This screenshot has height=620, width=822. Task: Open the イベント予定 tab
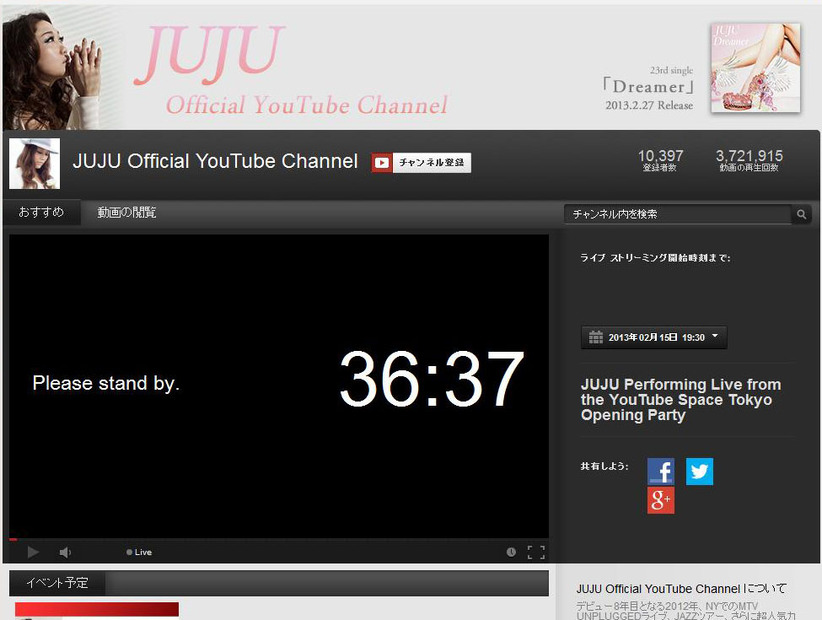pyautogui.click(x=57, y=583)
